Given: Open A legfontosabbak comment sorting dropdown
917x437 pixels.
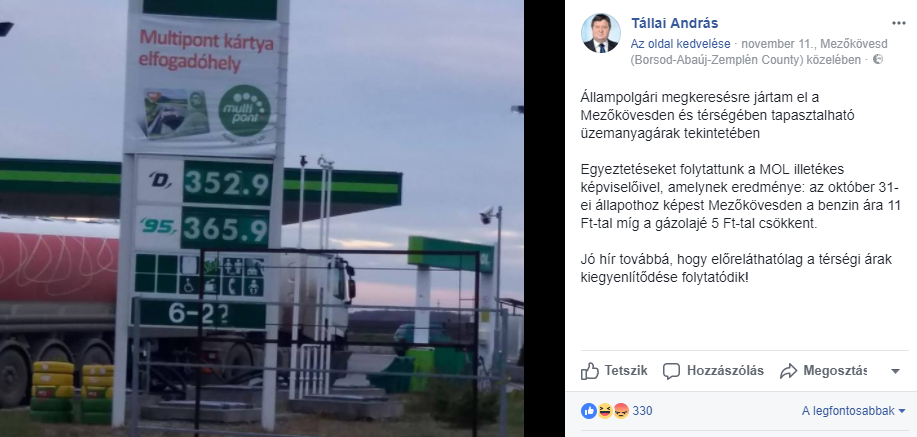Looking at the screenshot, I should (x=853, y=411).
